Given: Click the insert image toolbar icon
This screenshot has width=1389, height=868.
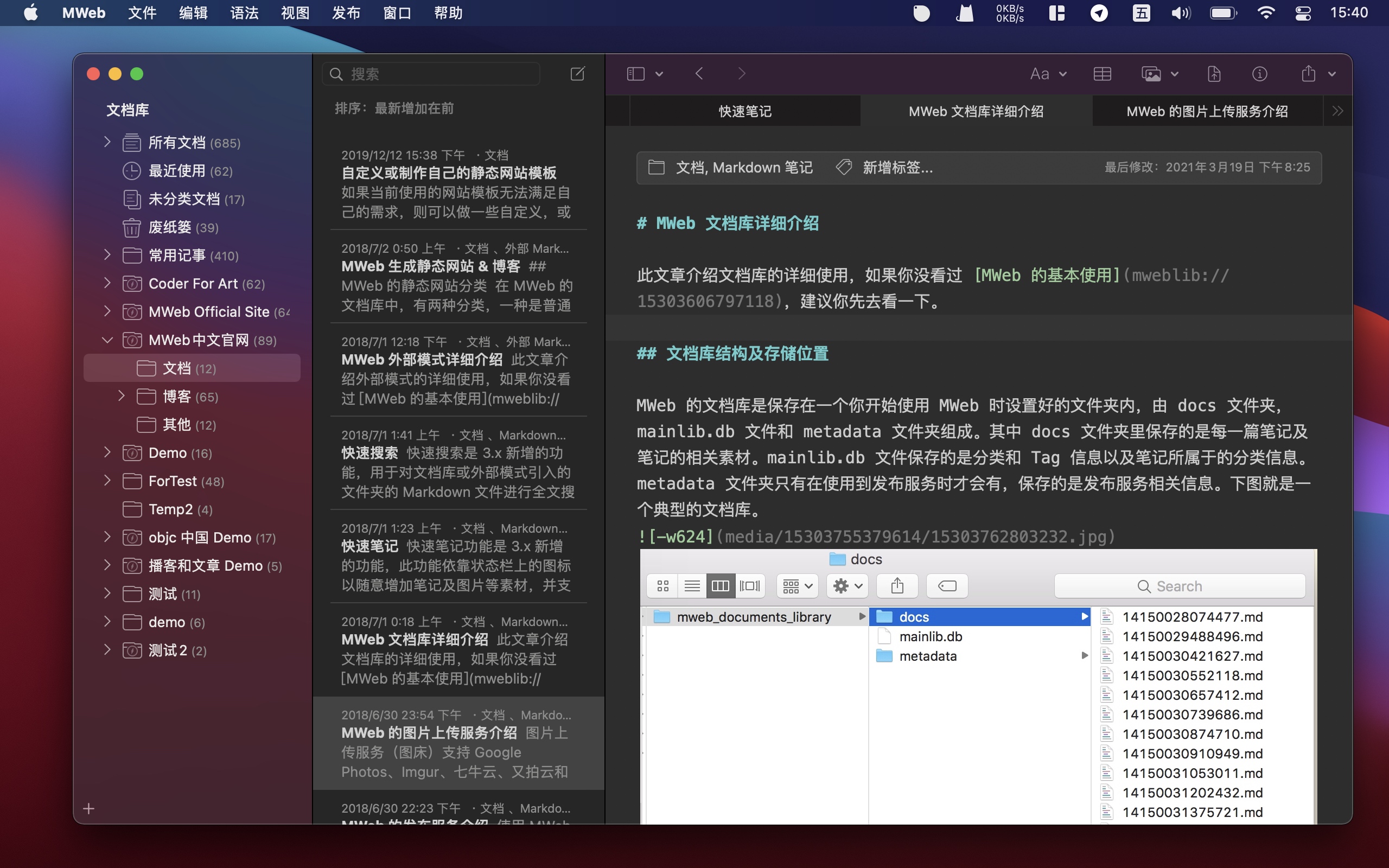Looking at the screenshot, I should click(1151, 73).
